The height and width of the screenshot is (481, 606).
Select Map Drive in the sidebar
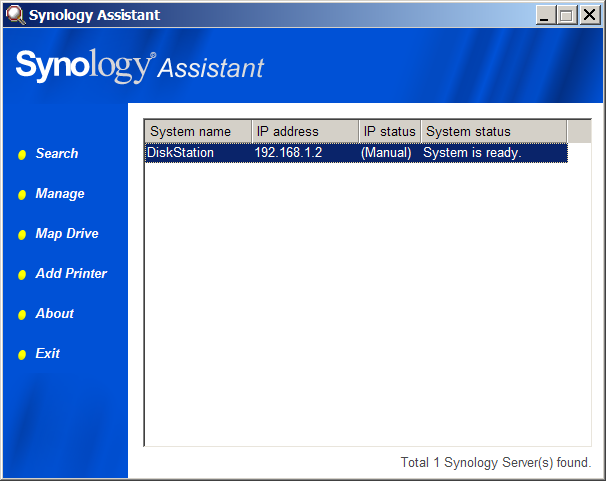pyautogui.click(x=67, y=233)
